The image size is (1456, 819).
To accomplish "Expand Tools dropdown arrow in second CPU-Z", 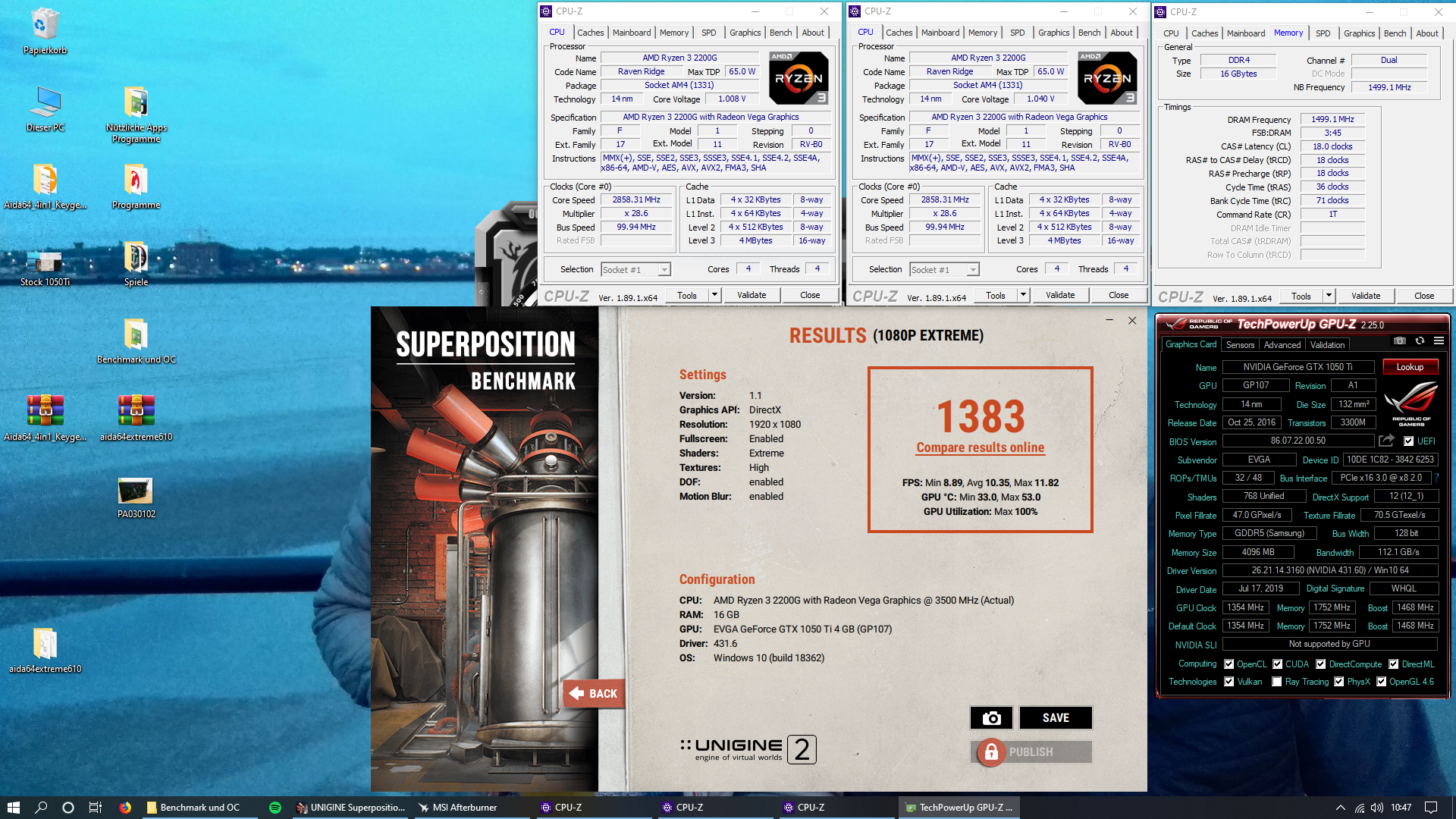I will (x=1022, y=295).
